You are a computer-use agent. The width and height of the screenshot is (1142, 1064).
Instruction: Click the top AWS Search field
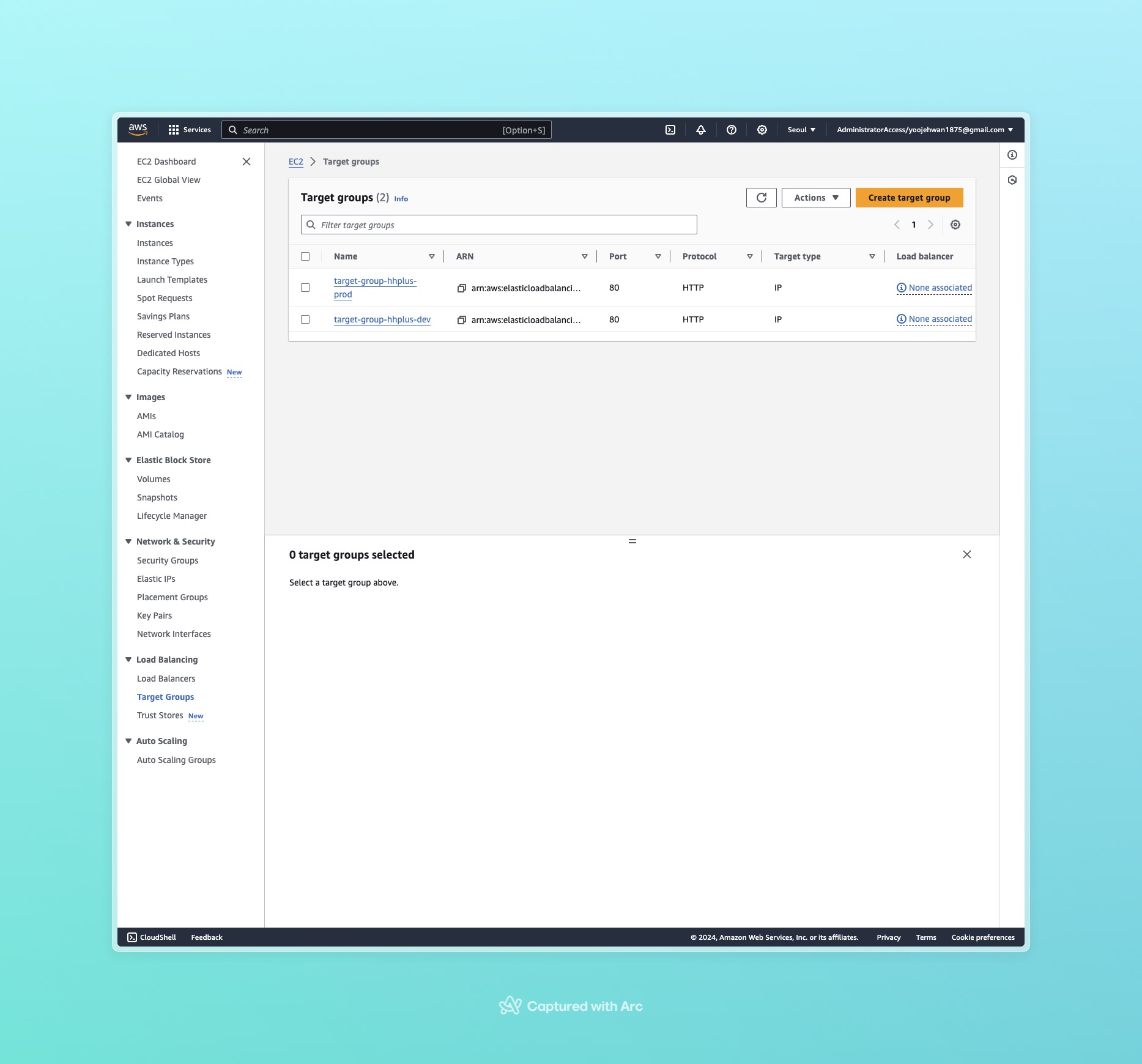[x=387, y=130]
